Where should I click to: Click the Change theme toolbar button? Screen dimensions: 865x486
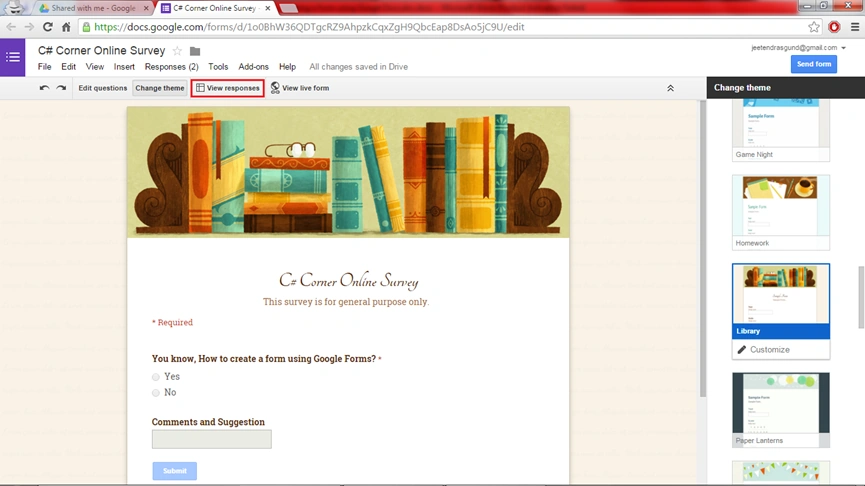160,88
